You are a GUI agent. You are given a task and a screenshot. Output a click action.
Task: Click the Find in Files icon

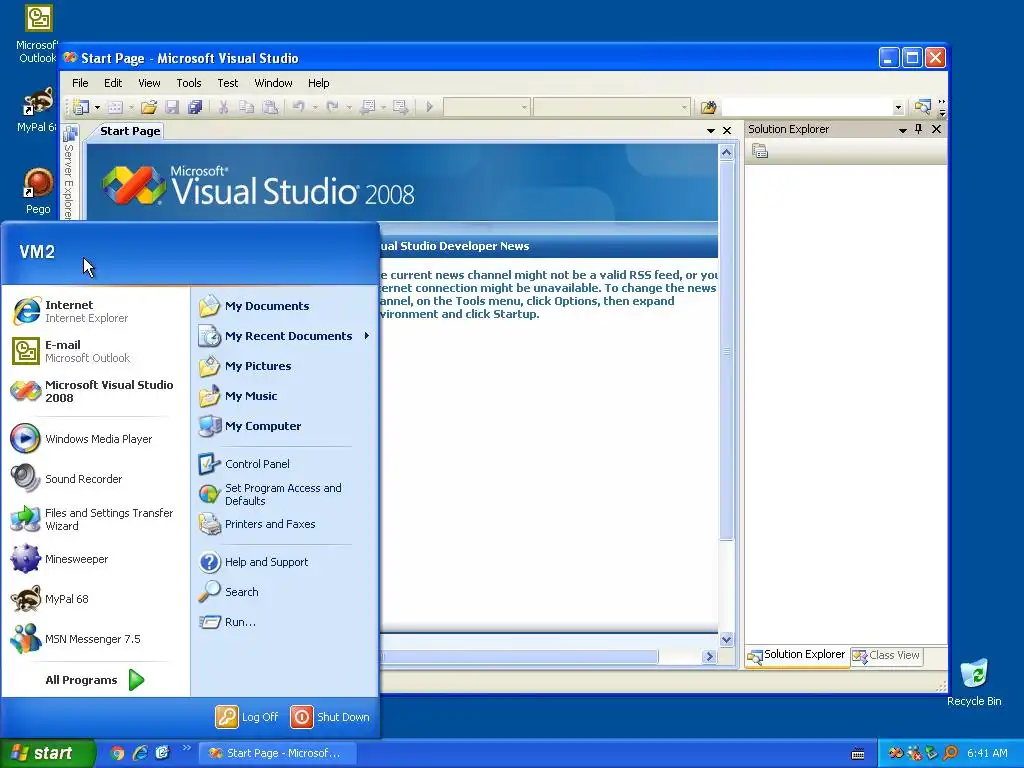pos(709,106)
